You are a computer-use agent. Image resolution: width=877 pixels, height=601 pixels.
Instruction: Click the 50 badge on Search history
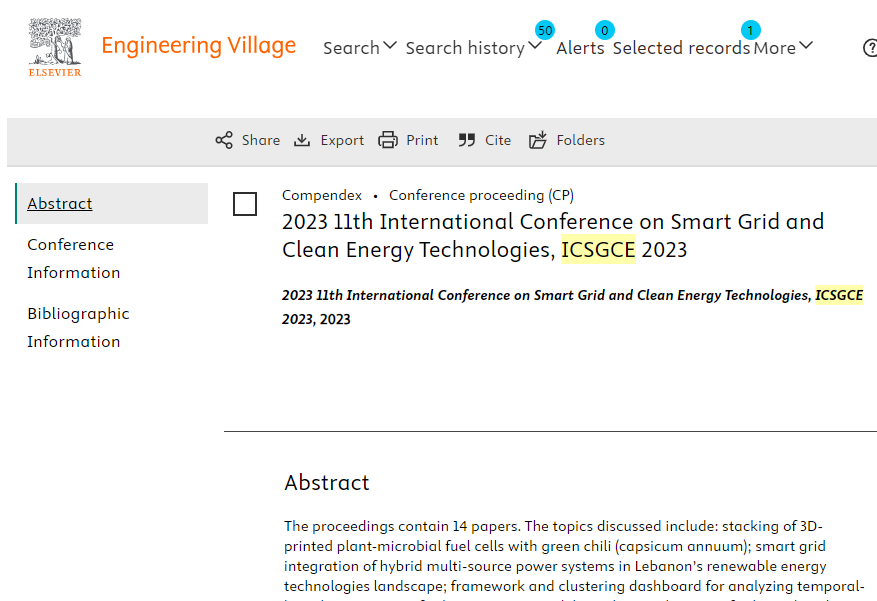tap(545, 30)
